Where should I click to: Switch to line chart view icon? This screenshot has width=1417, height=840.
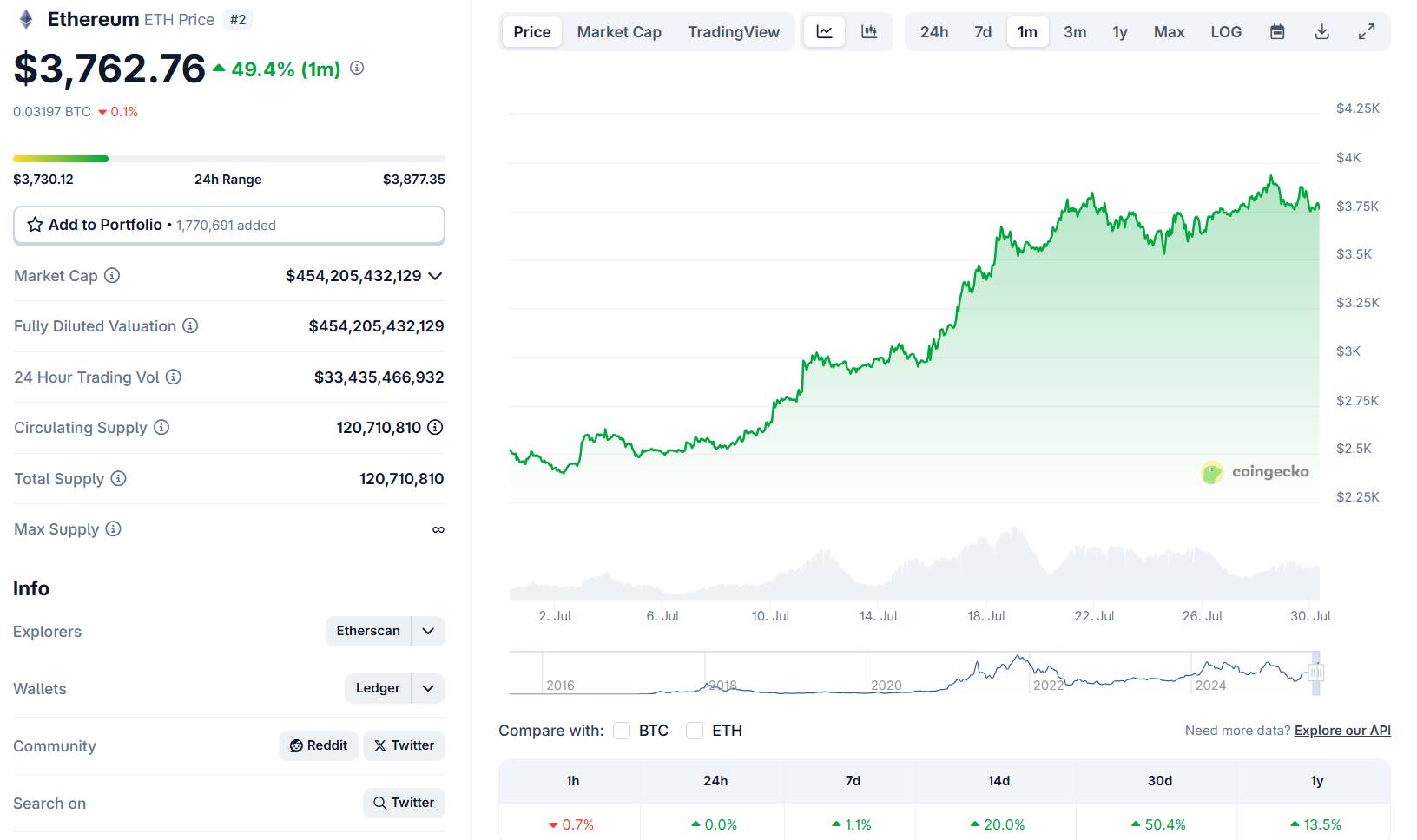tap(825, 32)
